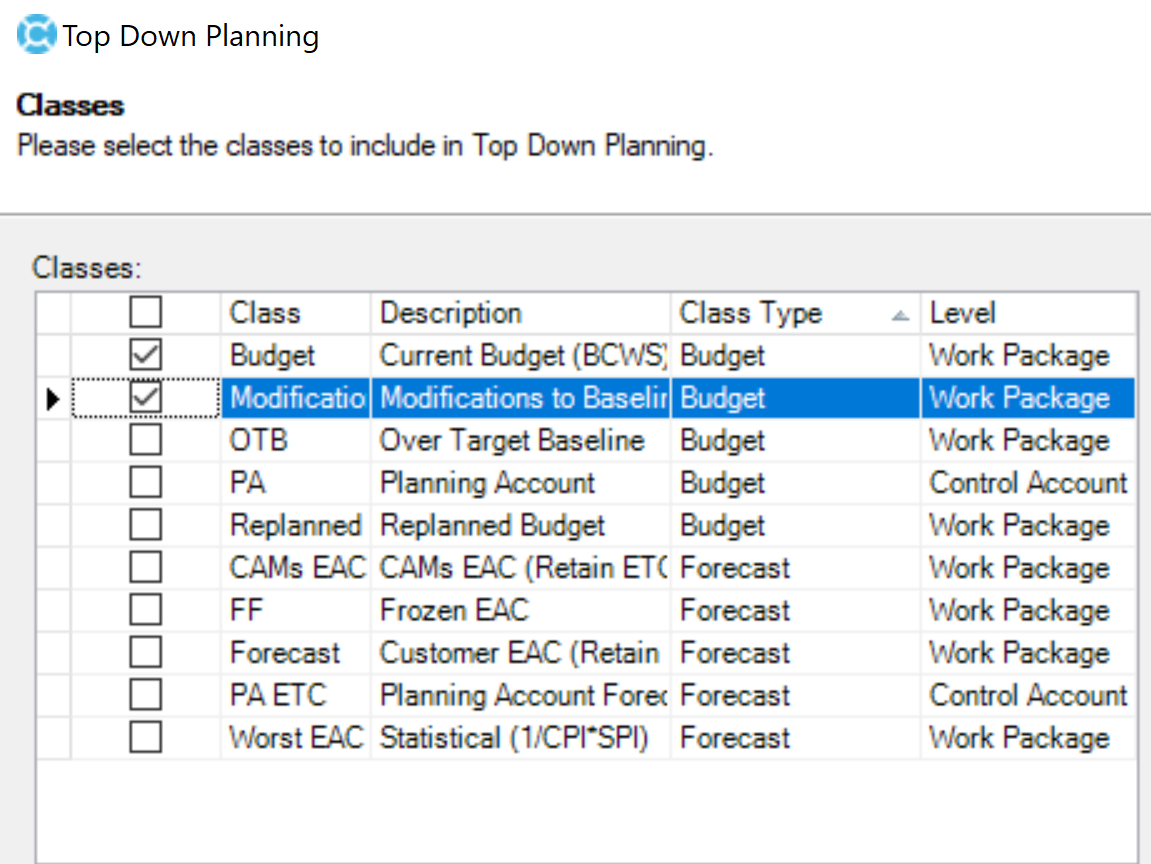Click the current row indicator arrow
The image size is (1151, 864).
point(53,399)
